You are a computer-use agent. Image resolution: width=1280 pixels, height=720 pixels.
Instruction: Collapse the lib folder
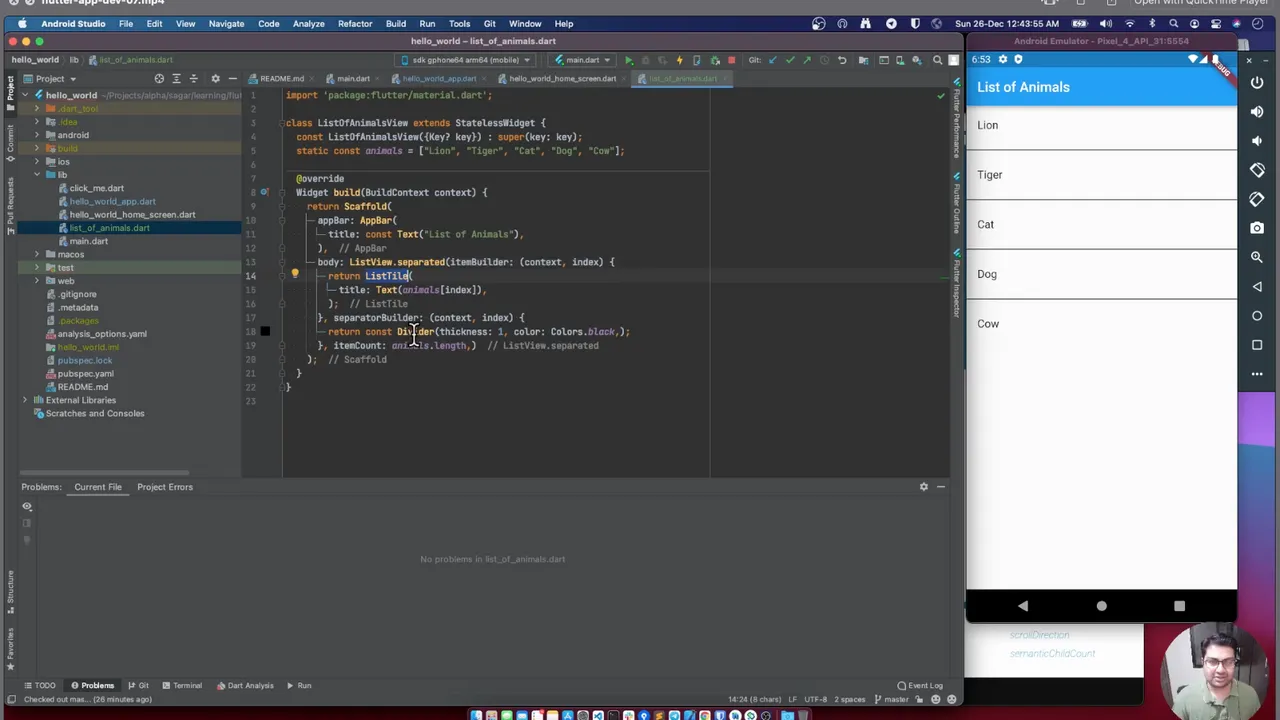tap(37, 175)
